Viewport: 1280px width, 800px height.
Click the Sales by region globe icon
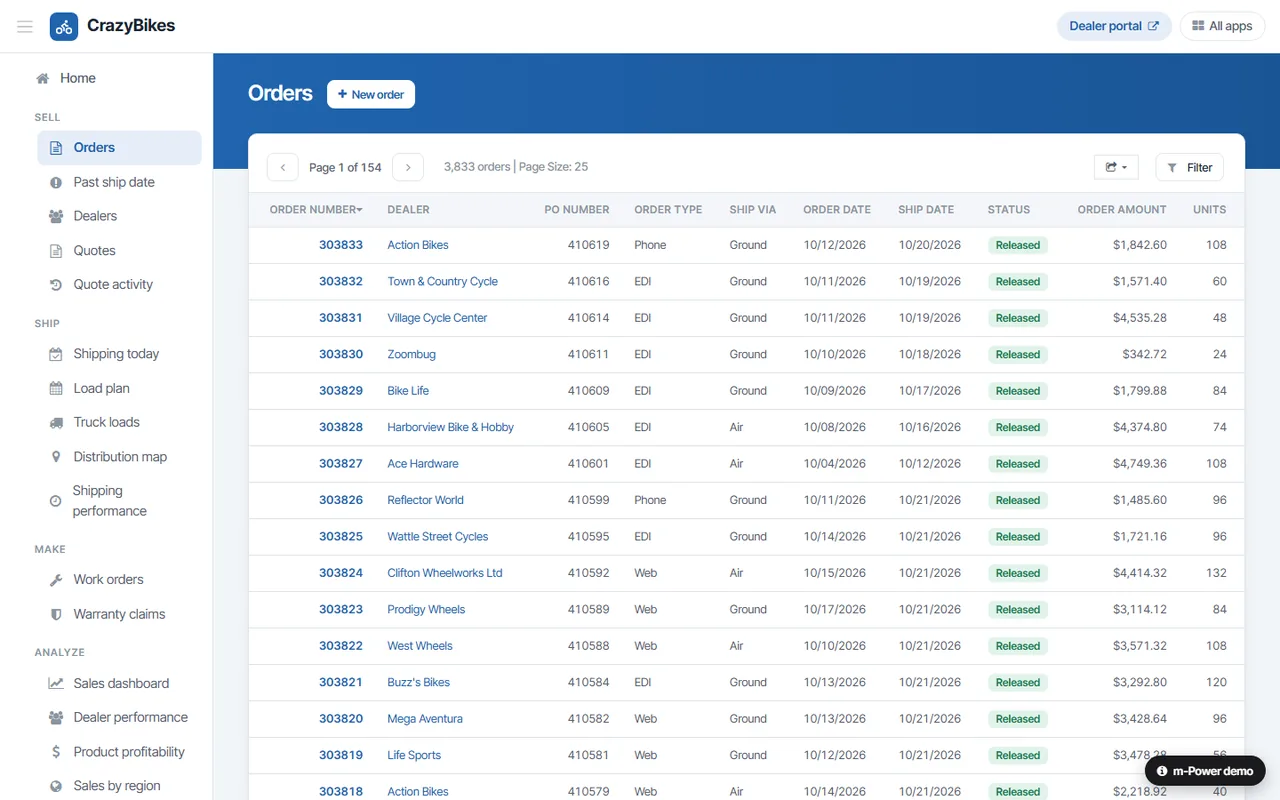click(56, 786)
